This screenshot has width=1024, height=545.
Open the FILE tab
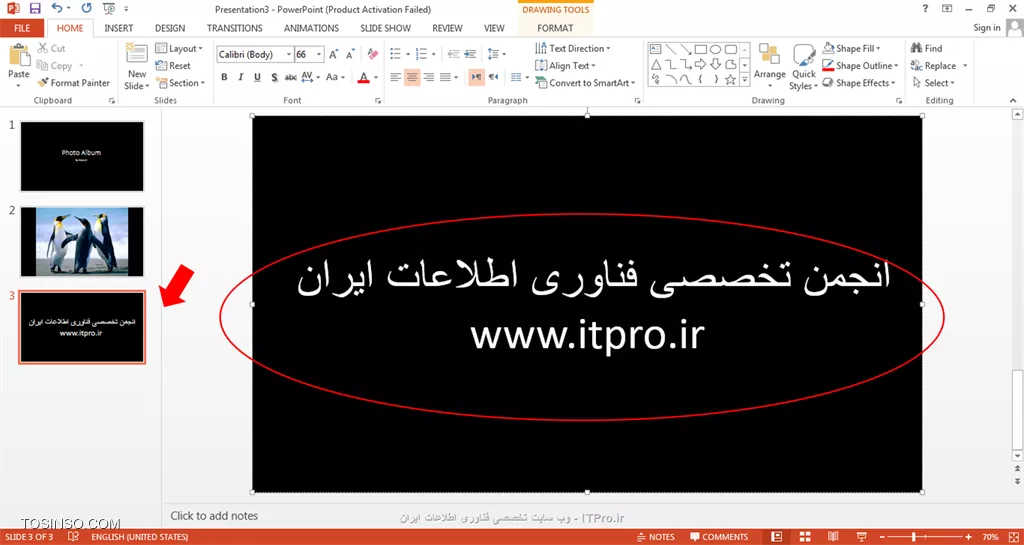pyautogui.click(x=22, y=28)
